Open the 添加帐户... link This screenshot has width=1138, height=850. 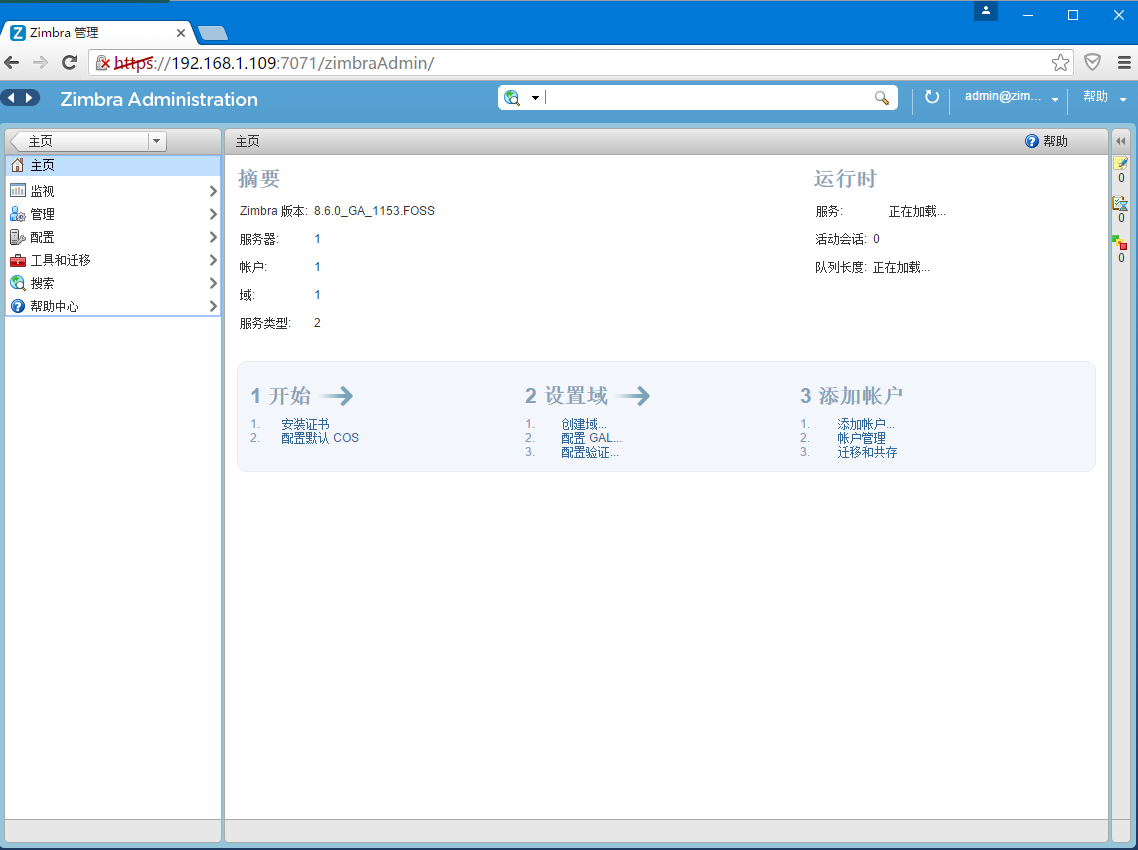[x=866, y=424]
